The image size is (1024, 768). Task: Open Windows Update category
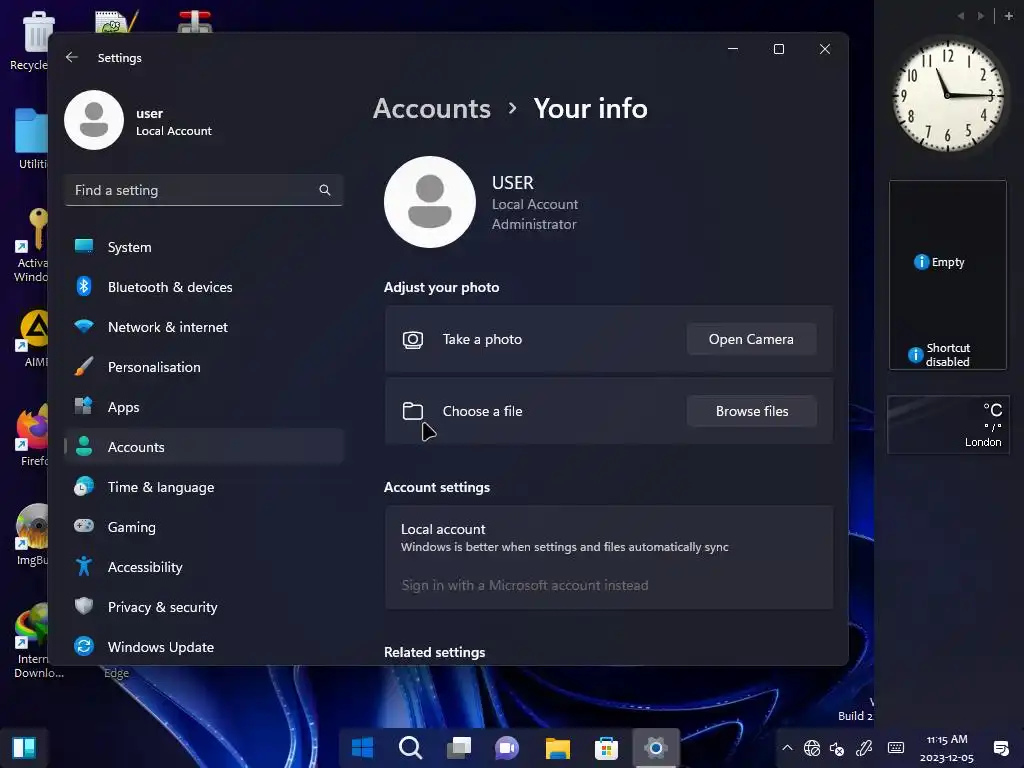click(x=204, y=647)
